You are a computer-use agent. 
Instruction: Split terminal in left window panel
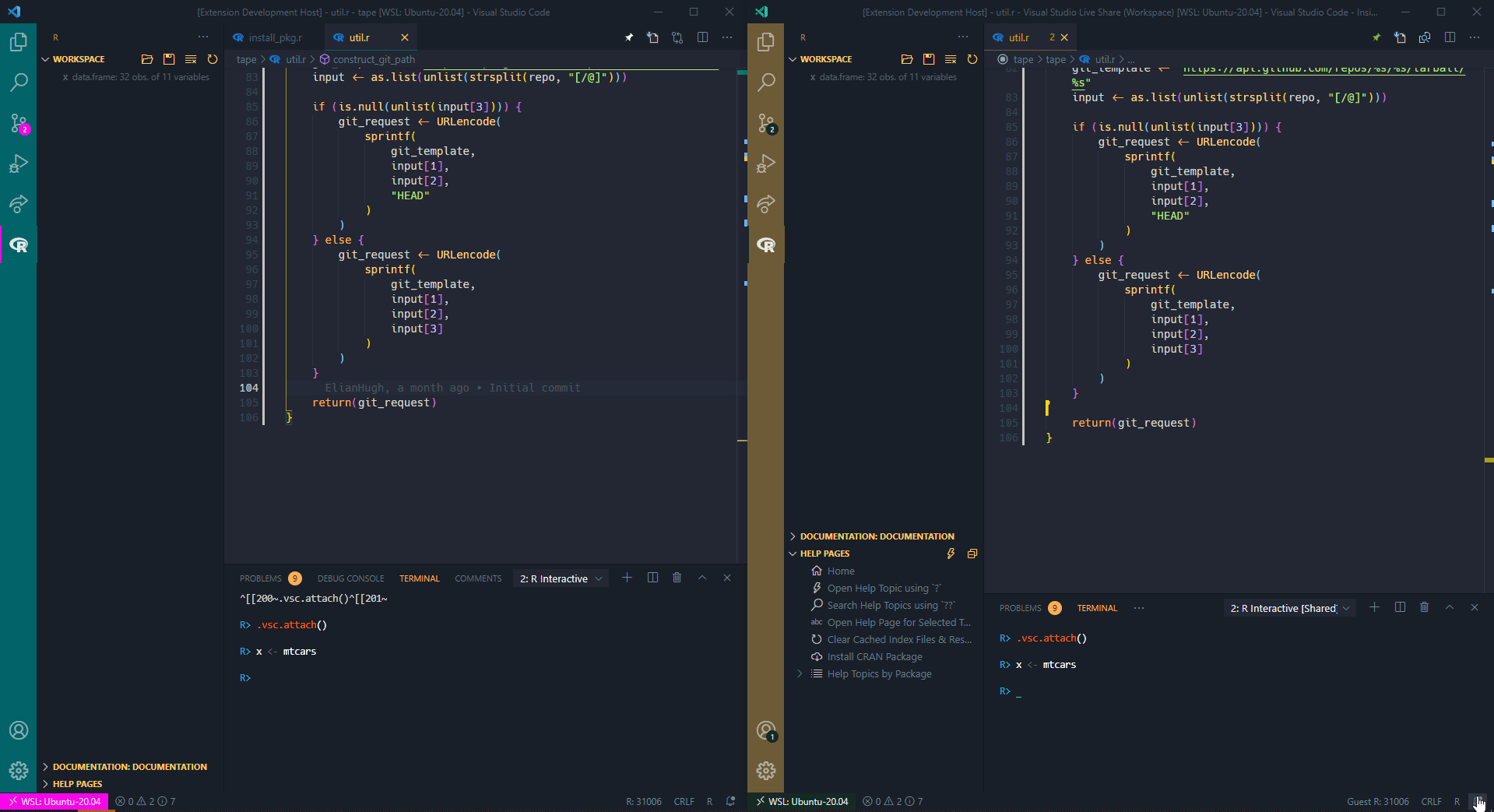tap(652, 578)
